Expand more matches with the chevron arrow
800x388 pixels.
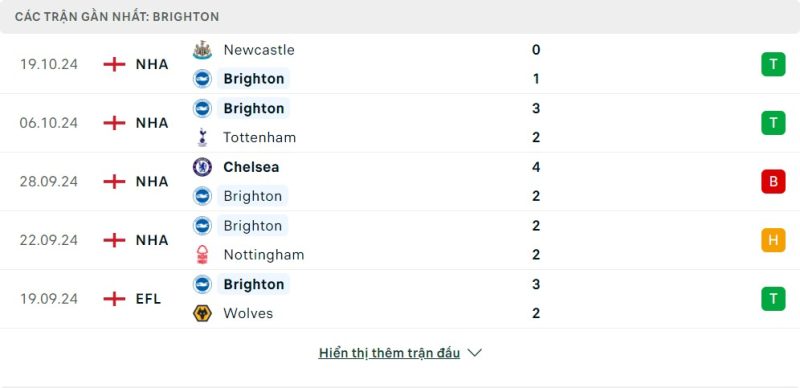[474, 353]
